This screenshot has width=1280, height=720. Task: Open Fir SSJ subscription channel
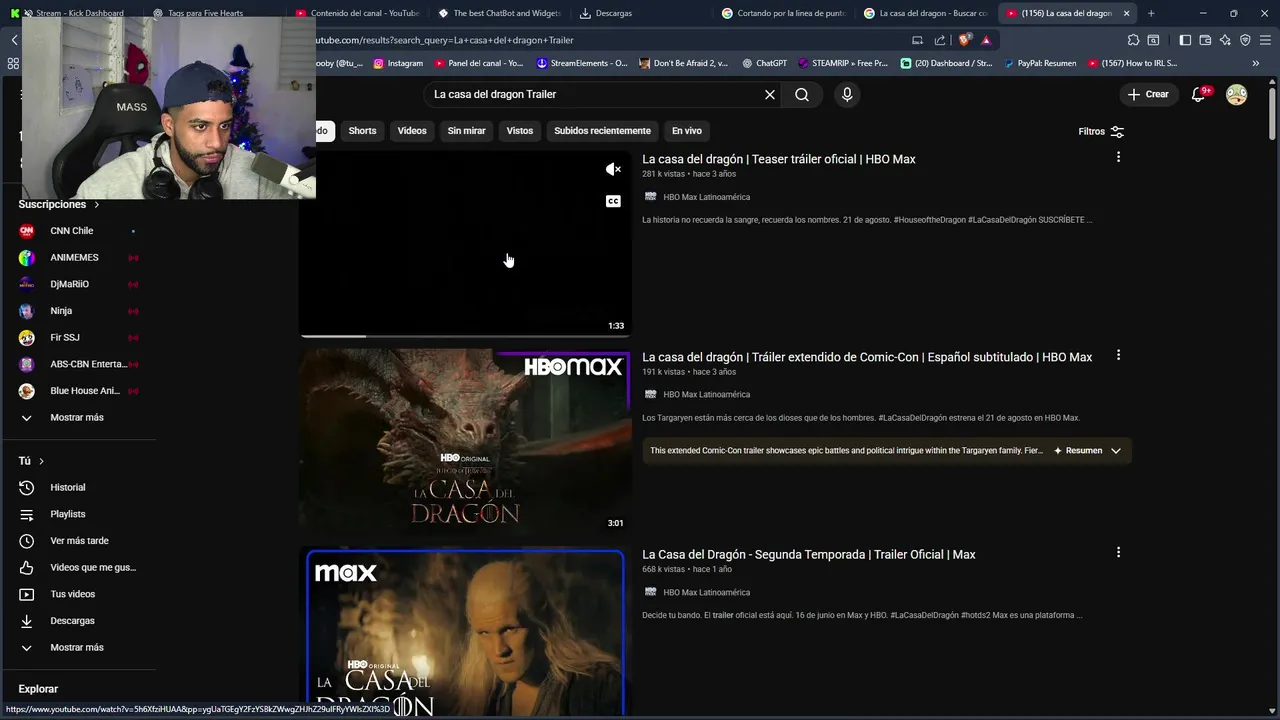pos(78,337)
